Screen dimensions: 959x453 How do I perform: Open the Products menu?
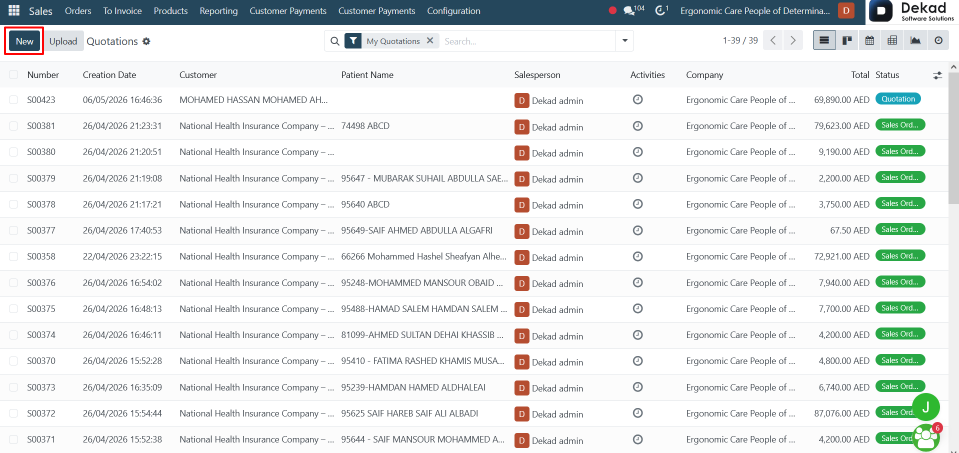tap(171, 11)
